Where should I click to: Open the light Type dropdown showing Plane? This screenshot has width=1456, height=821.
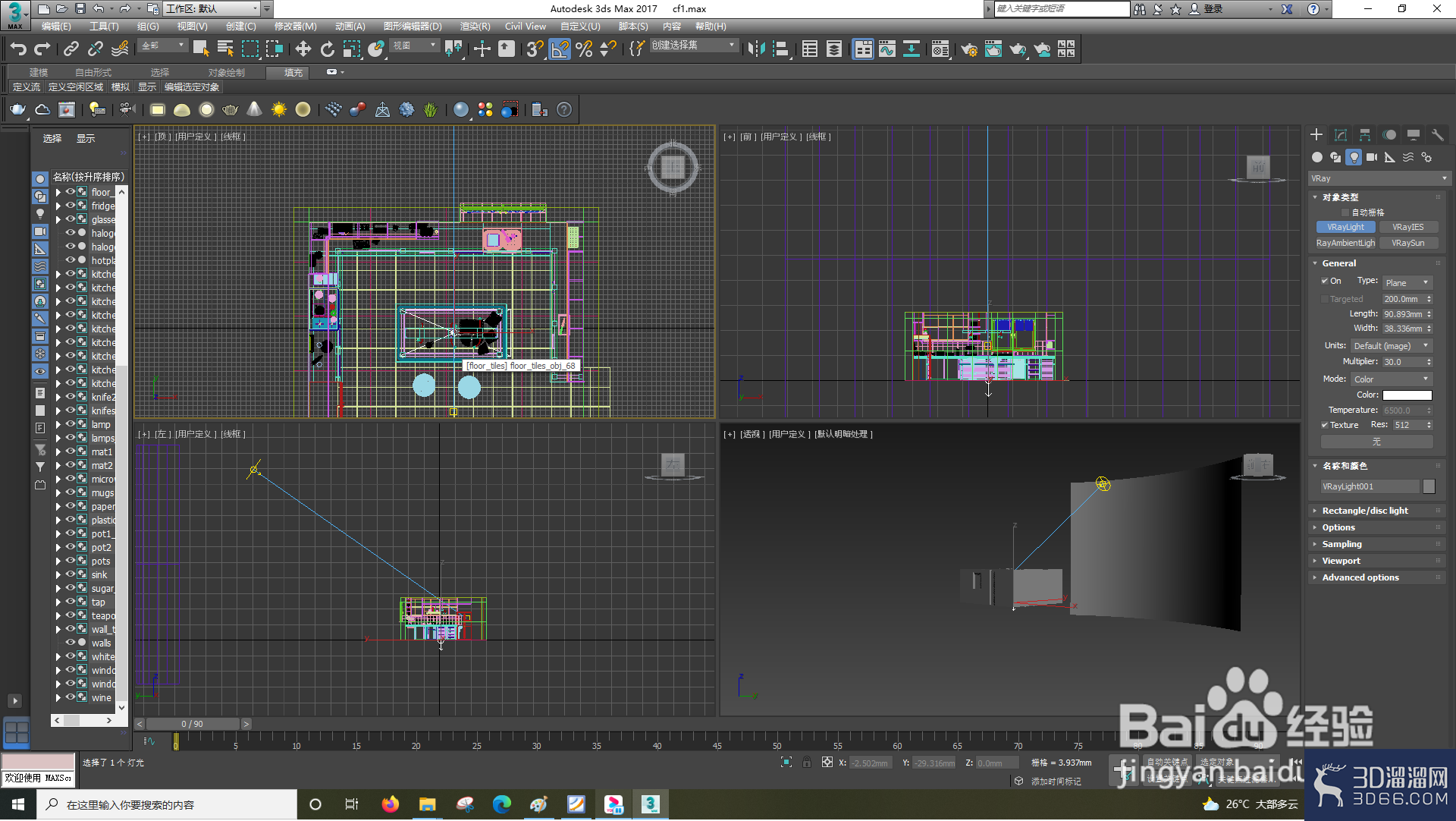coord(1407,283)
